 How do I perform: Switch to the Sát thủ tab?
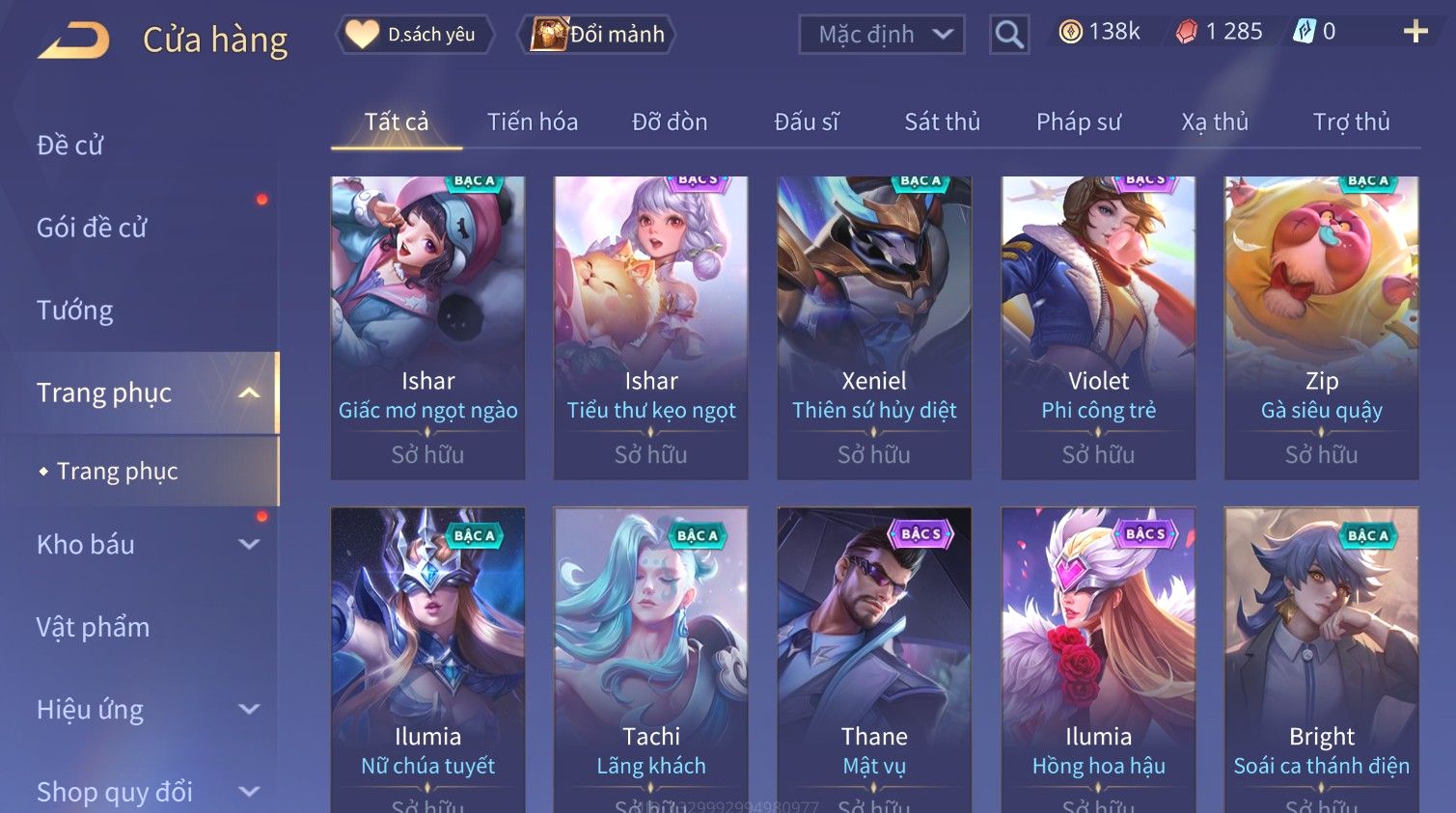coord(942,122)
